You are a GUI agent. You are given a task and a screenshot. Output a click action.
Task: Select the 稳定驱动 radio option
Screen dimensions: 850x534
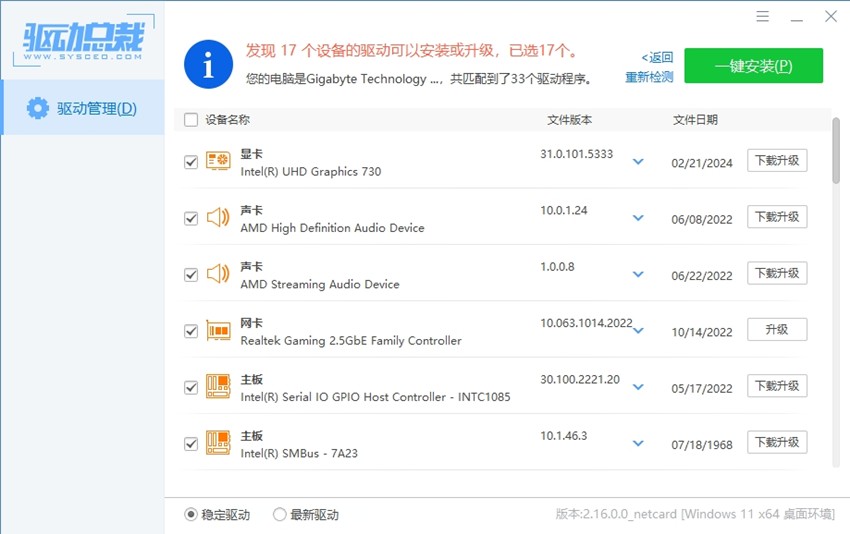tap(191, 514)
